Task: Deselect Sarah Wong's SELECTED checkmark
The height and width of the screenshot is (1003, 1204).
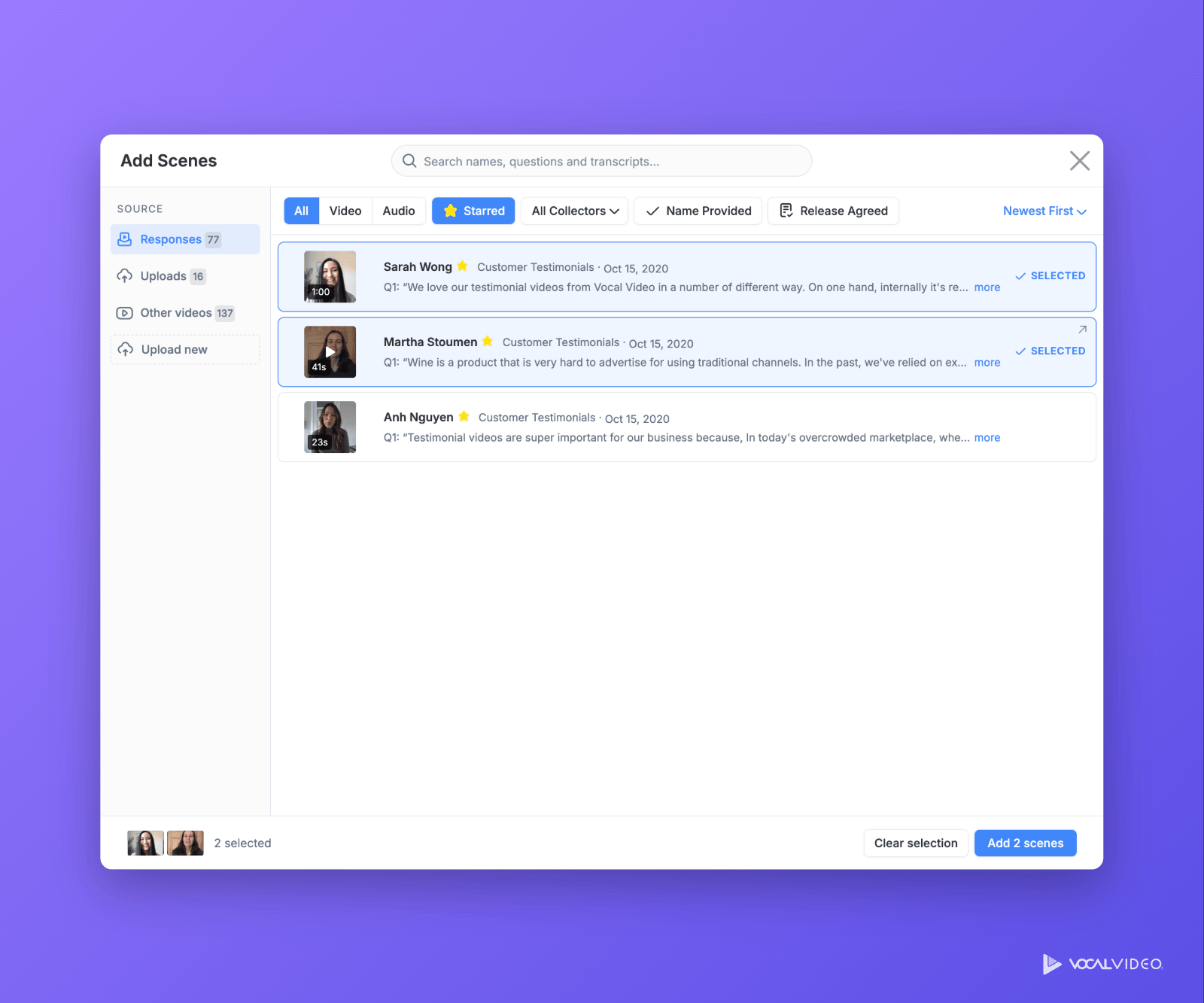Action: (x=1050, y=276)
